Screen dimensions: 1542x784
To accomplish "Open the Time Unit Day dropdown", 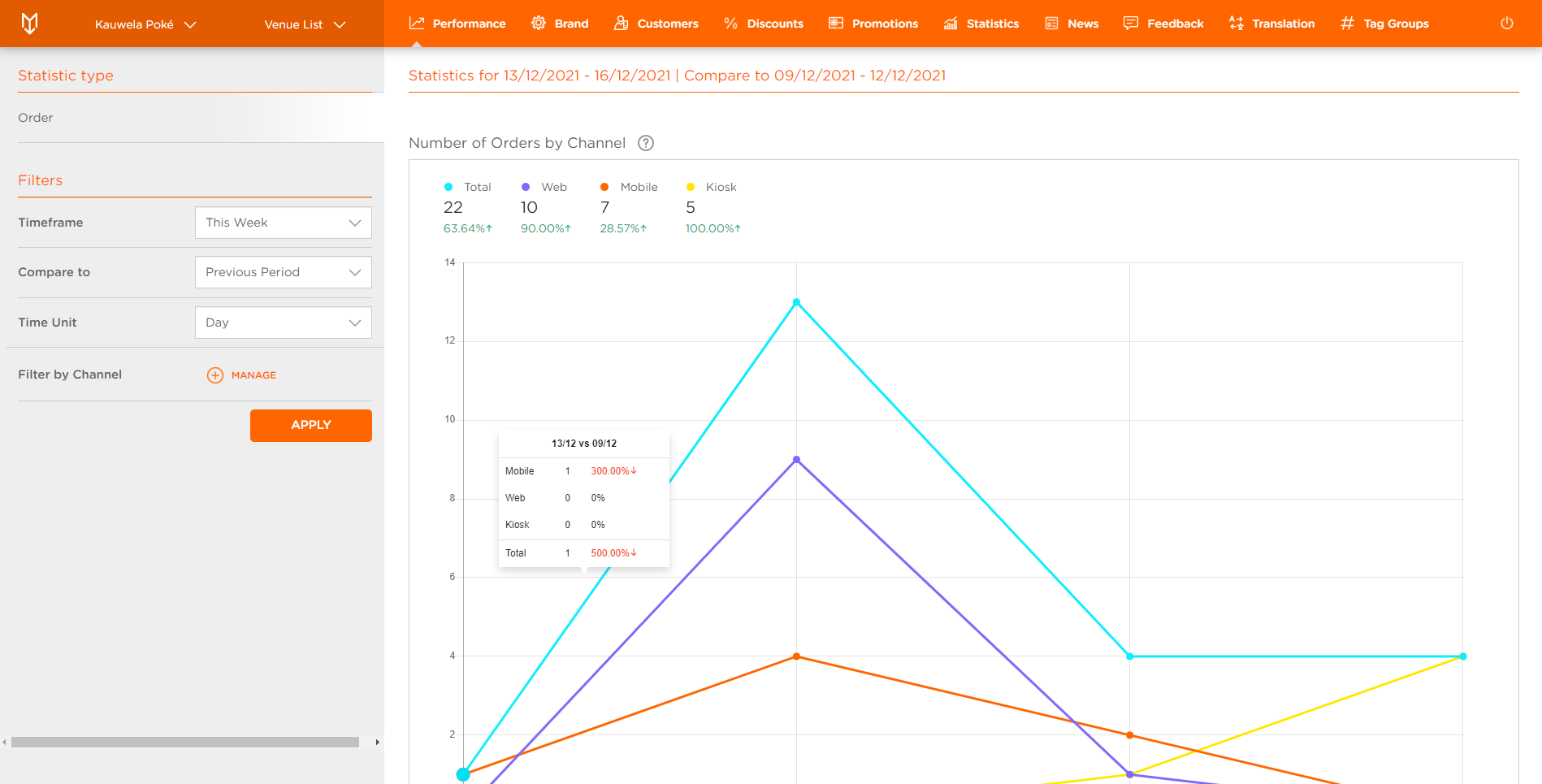I will point(284,323).
